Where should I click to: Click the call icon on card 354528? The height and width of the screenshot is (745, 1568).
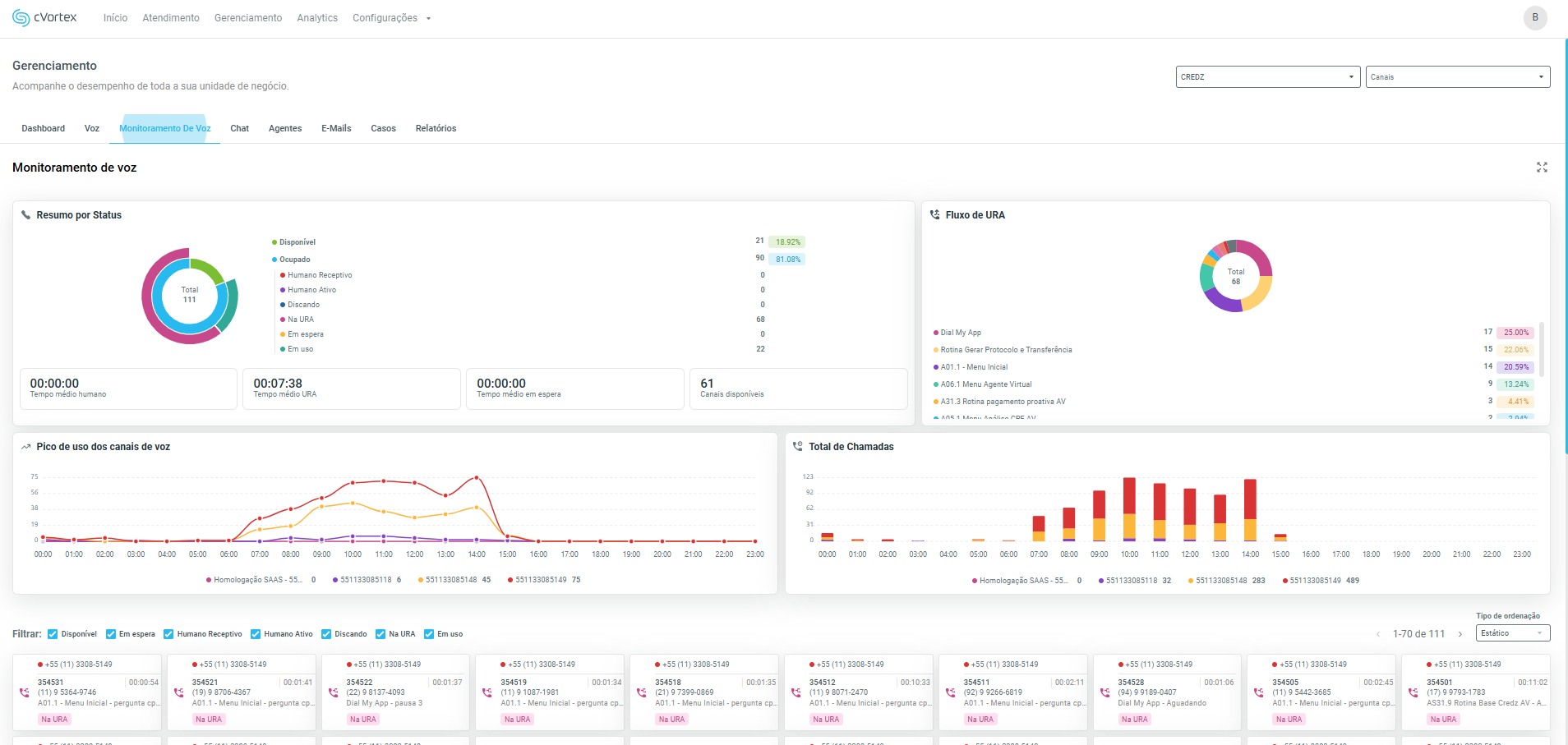[x=1105, y=692]
